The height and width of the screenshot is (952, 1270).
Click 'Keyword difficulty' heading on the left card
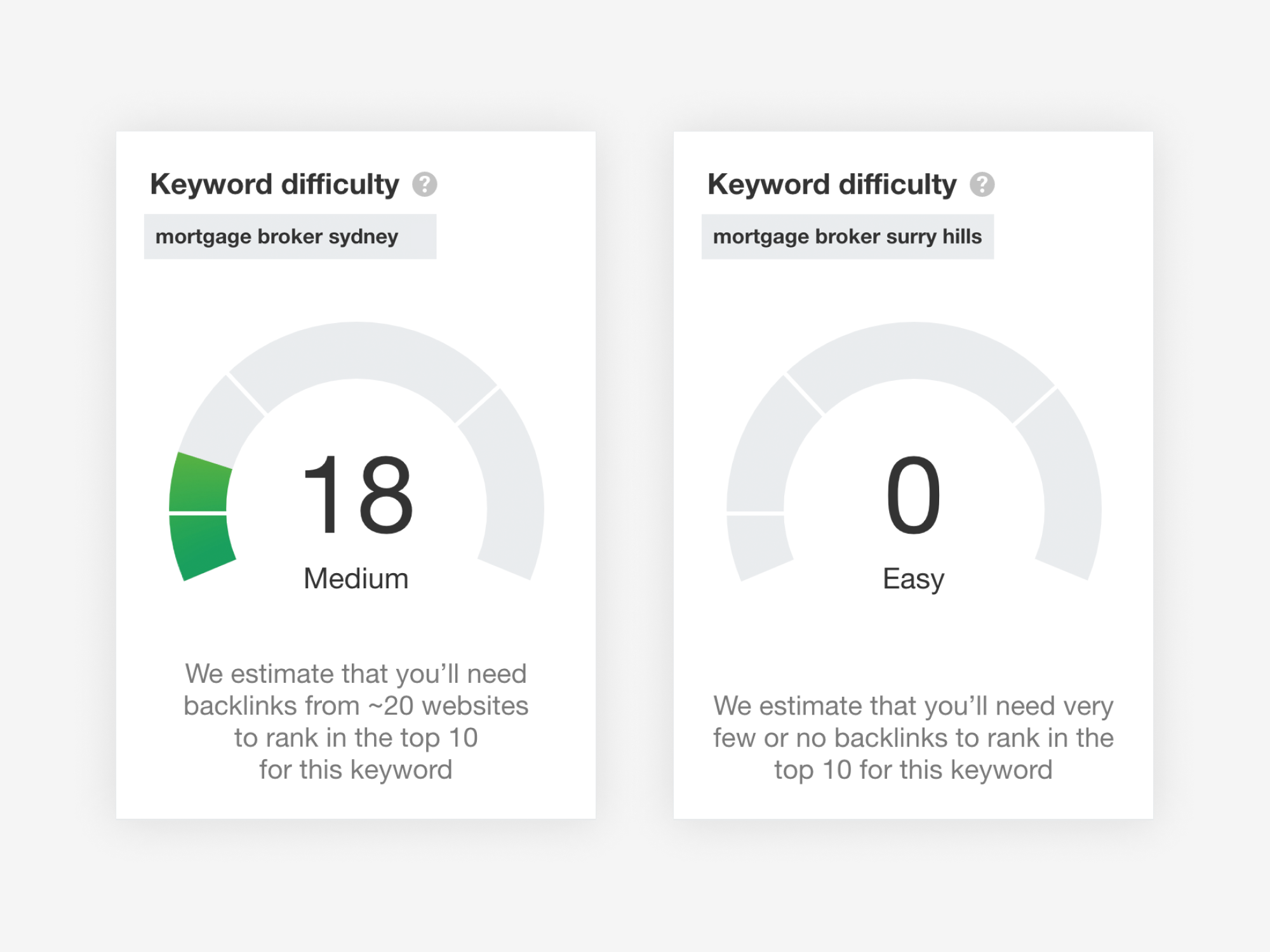274,185
